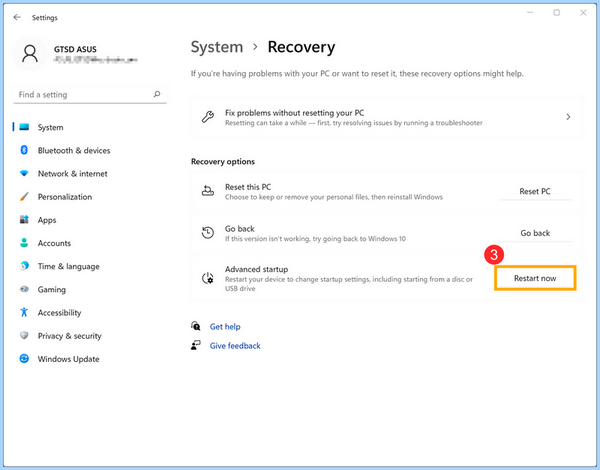The image size is (600, 470).
Task: Click the Get help icon
Action: 196,326
